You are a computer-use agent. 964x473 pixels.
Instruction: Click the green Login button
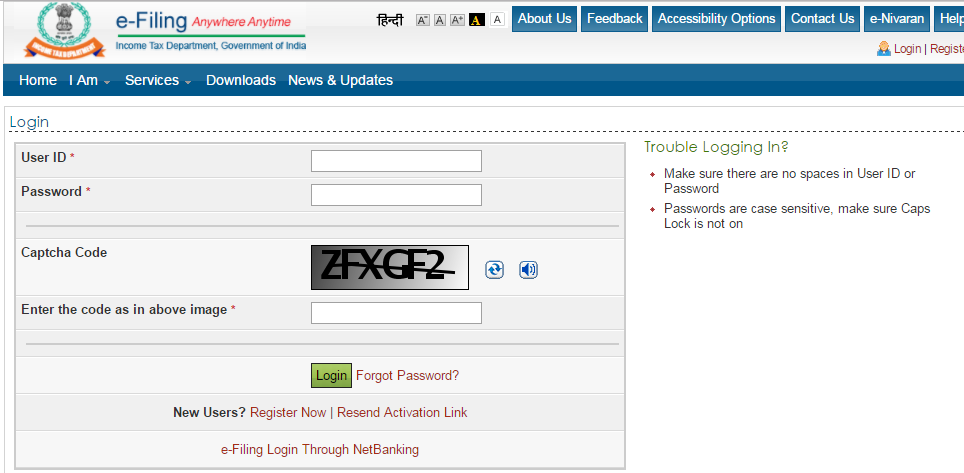(x=331, y=375)
